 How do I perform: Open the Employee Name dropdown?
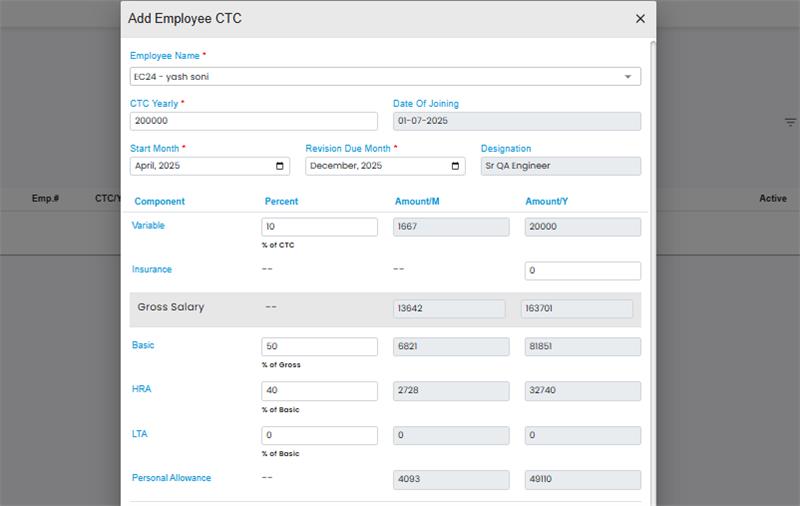point(627,77)
